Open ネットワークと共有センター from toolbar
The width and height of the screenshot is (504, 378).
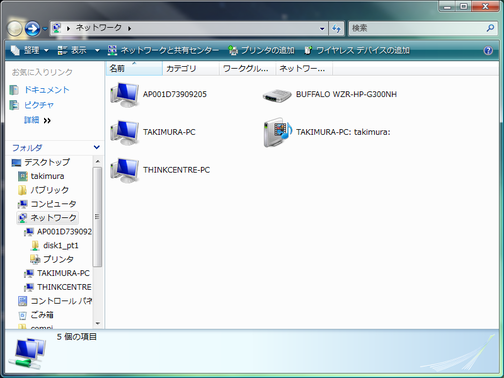coord(163,50)
